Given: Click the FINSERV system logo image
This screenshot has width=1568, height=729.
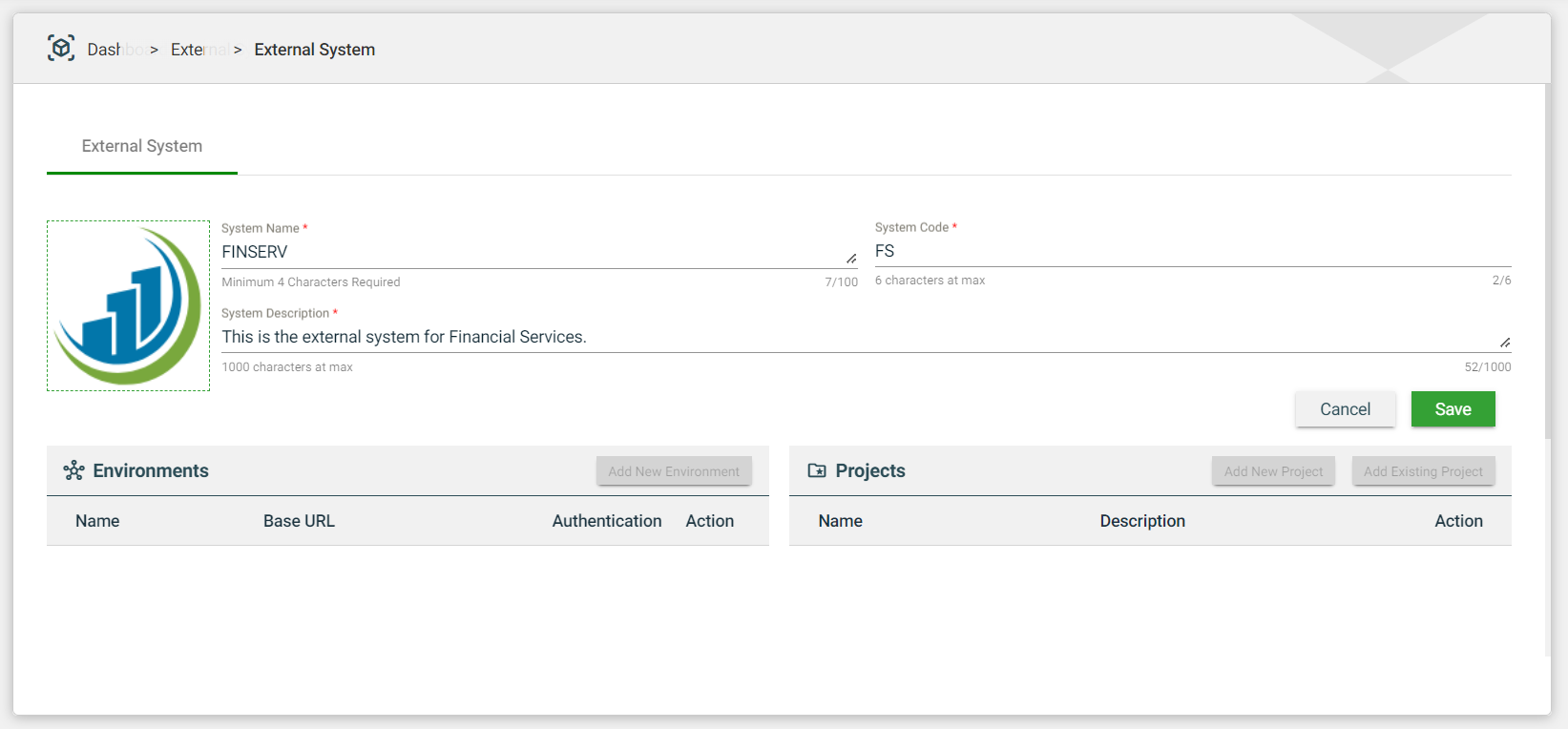Looking at the screenshot, I should click(128, 306).
